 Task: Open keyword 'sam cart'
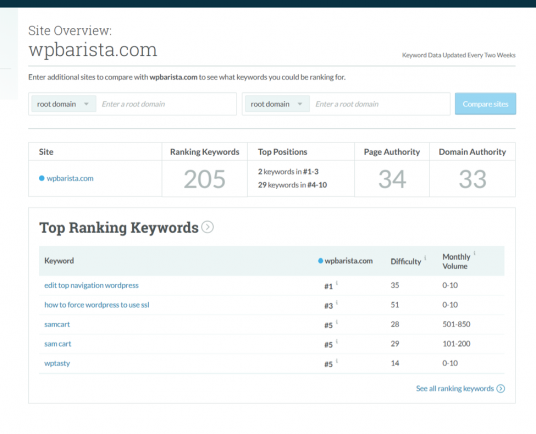pos(58,344)
